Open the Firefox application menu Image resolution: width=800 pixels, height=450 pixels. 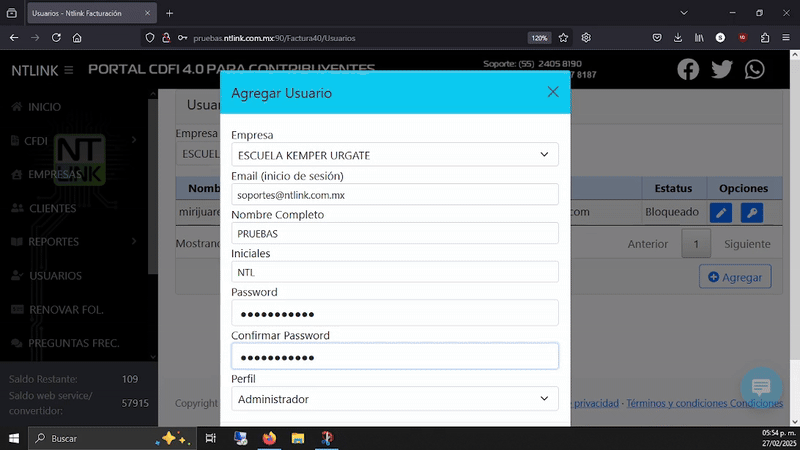[x=786, y=38]
